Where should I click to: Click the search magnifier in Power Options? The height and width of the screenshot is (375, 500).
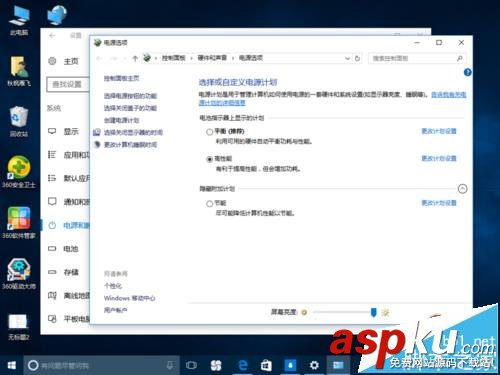point(460,58)
